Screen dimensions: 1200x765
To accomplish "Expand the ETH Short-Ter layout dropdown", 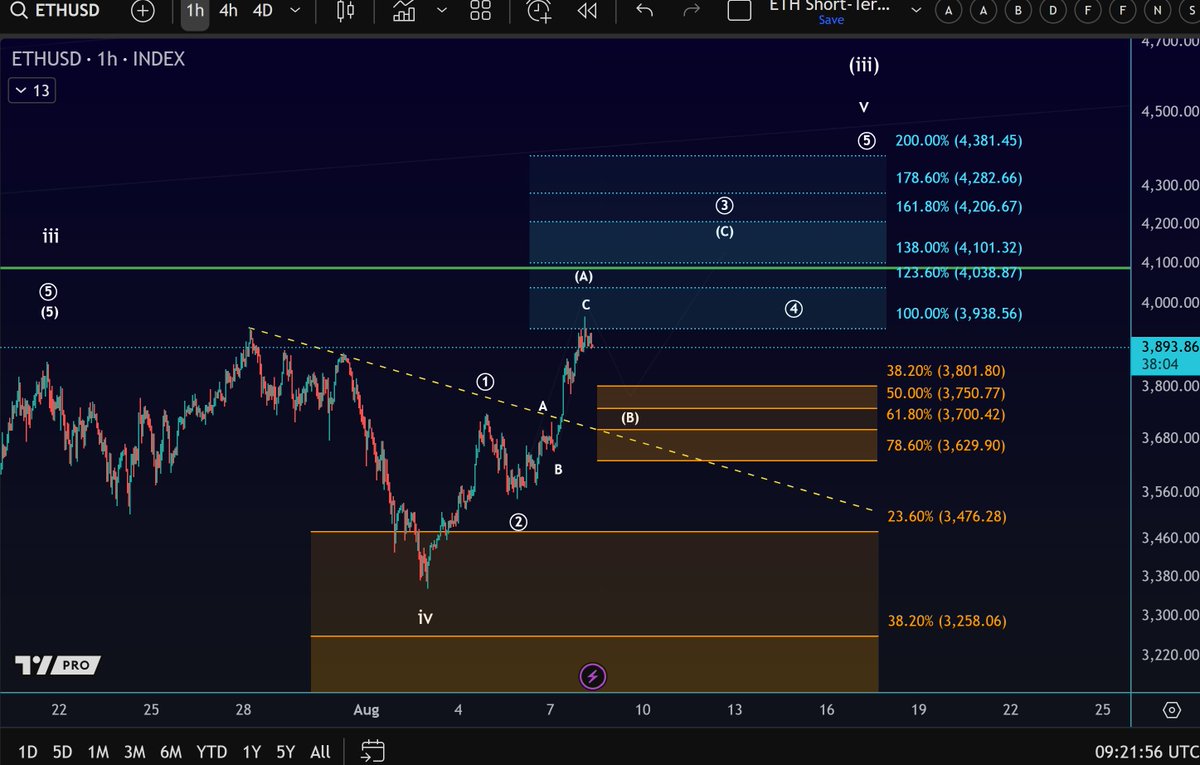I will [x=914, y=11].
